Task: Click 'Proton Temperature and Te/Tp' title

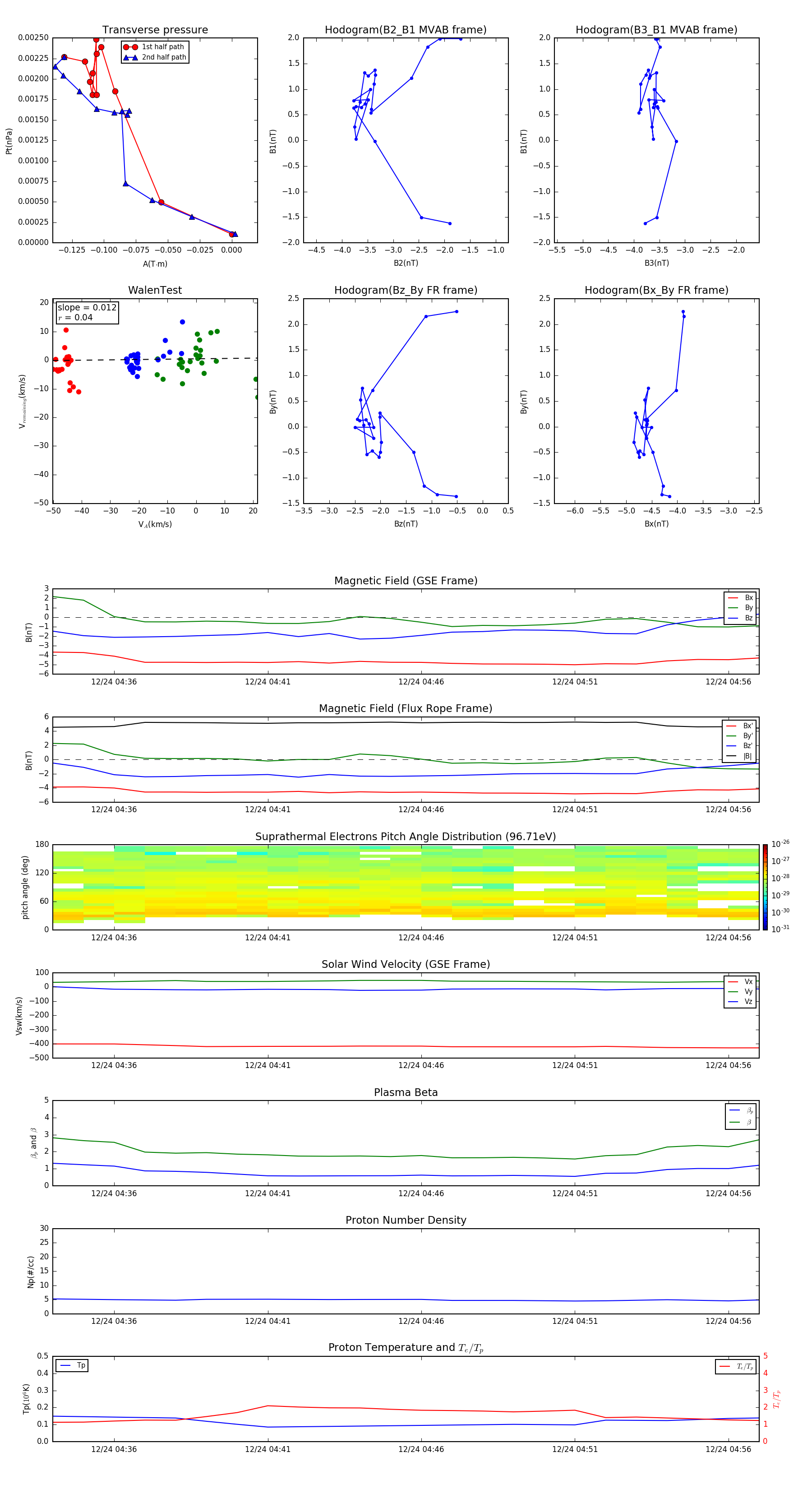Action: 406,1348
